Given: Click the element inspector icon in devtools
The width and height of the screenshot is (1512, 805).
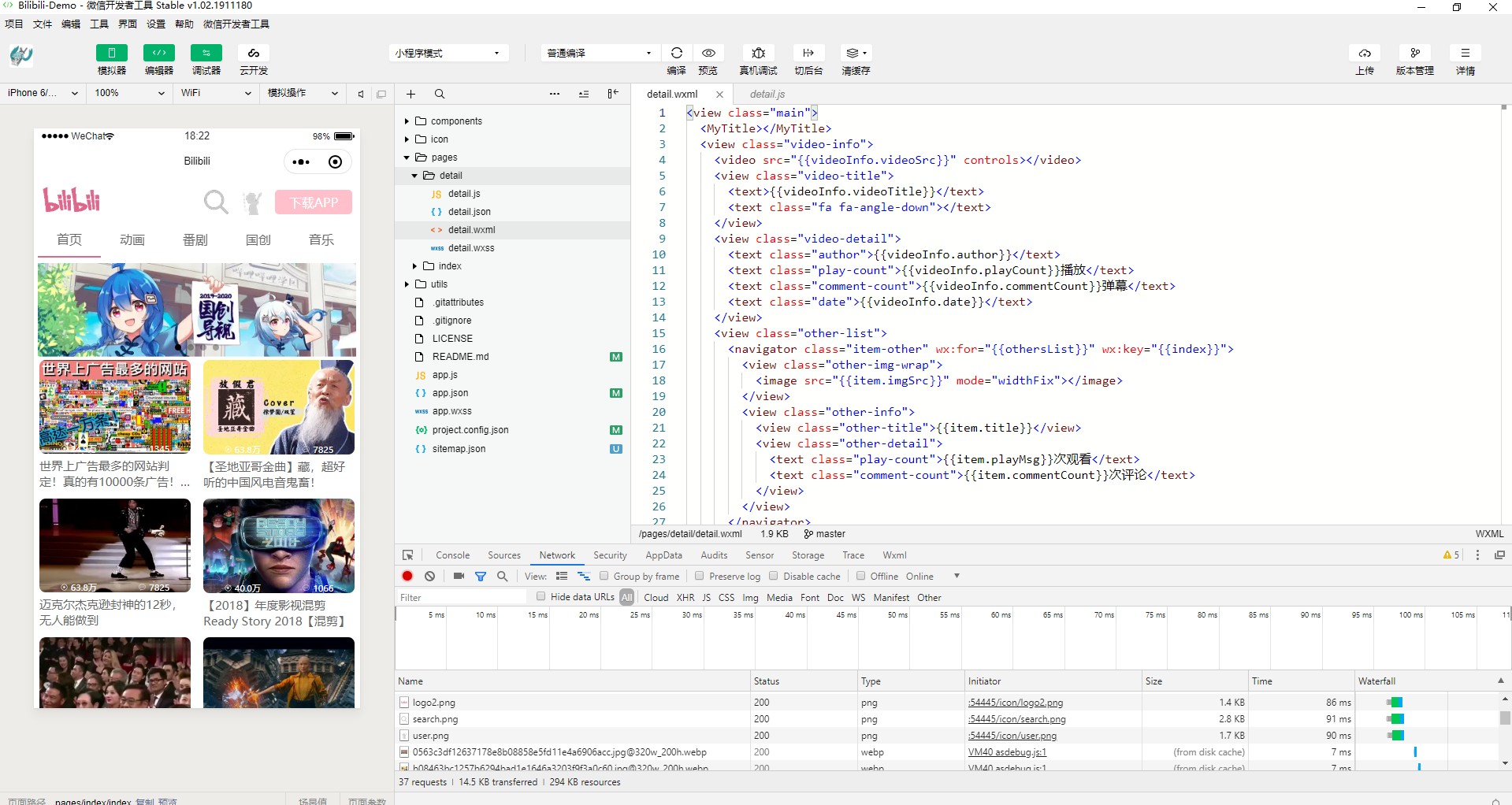Looking at the screenshot, I should [408, 555].
